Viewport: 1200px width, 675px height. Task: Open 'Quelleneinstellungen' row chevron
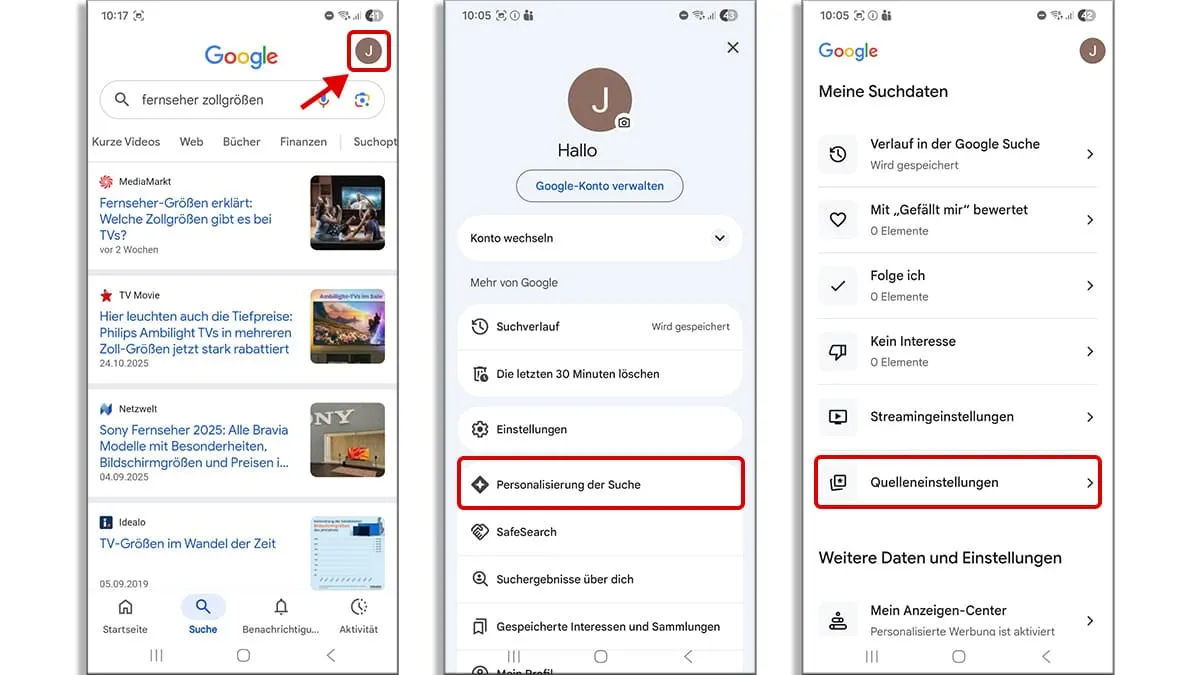point(1090,483)
